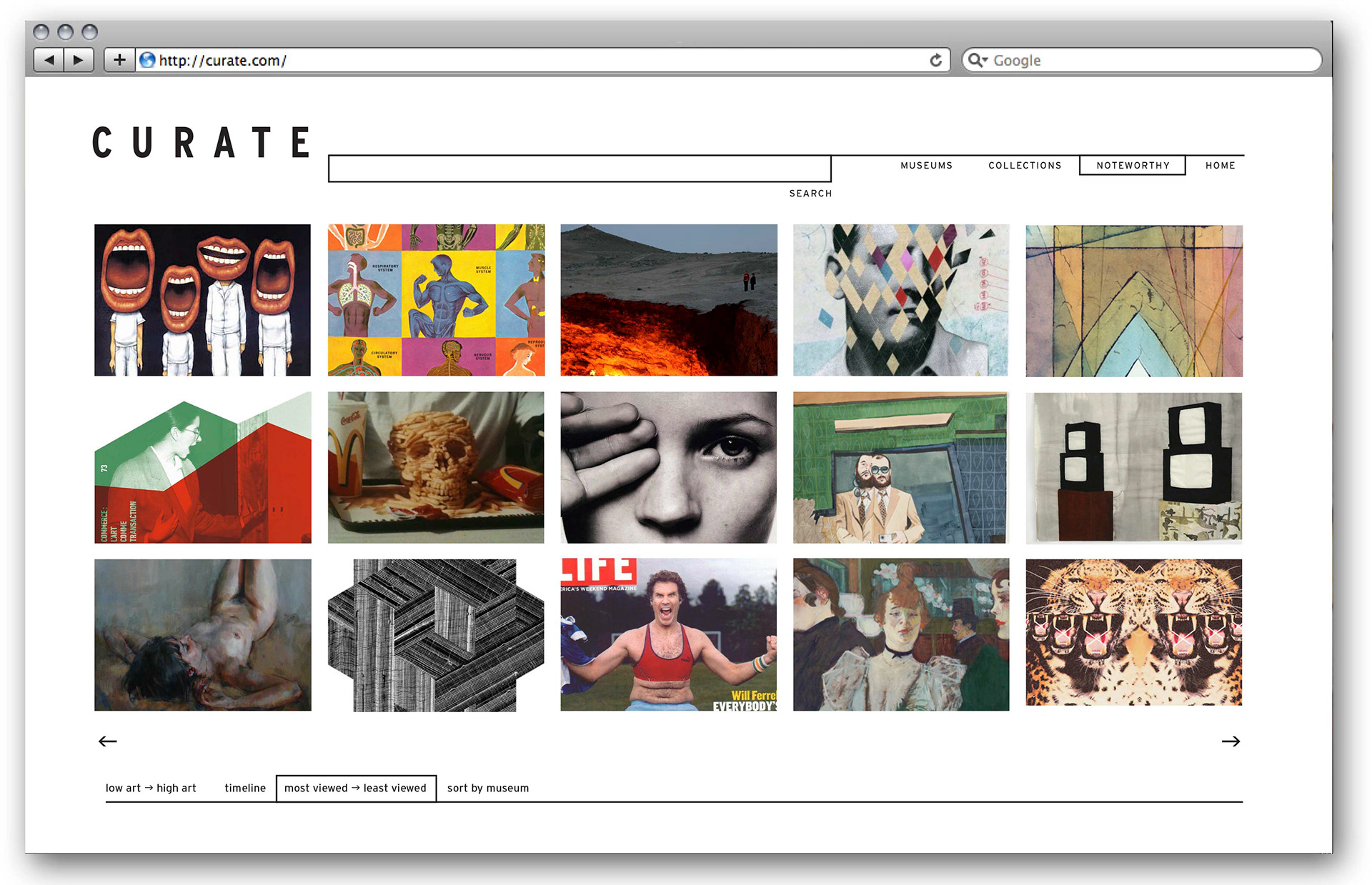
Task: Open the black stacked boxes painting
Action: (1134, 468)
